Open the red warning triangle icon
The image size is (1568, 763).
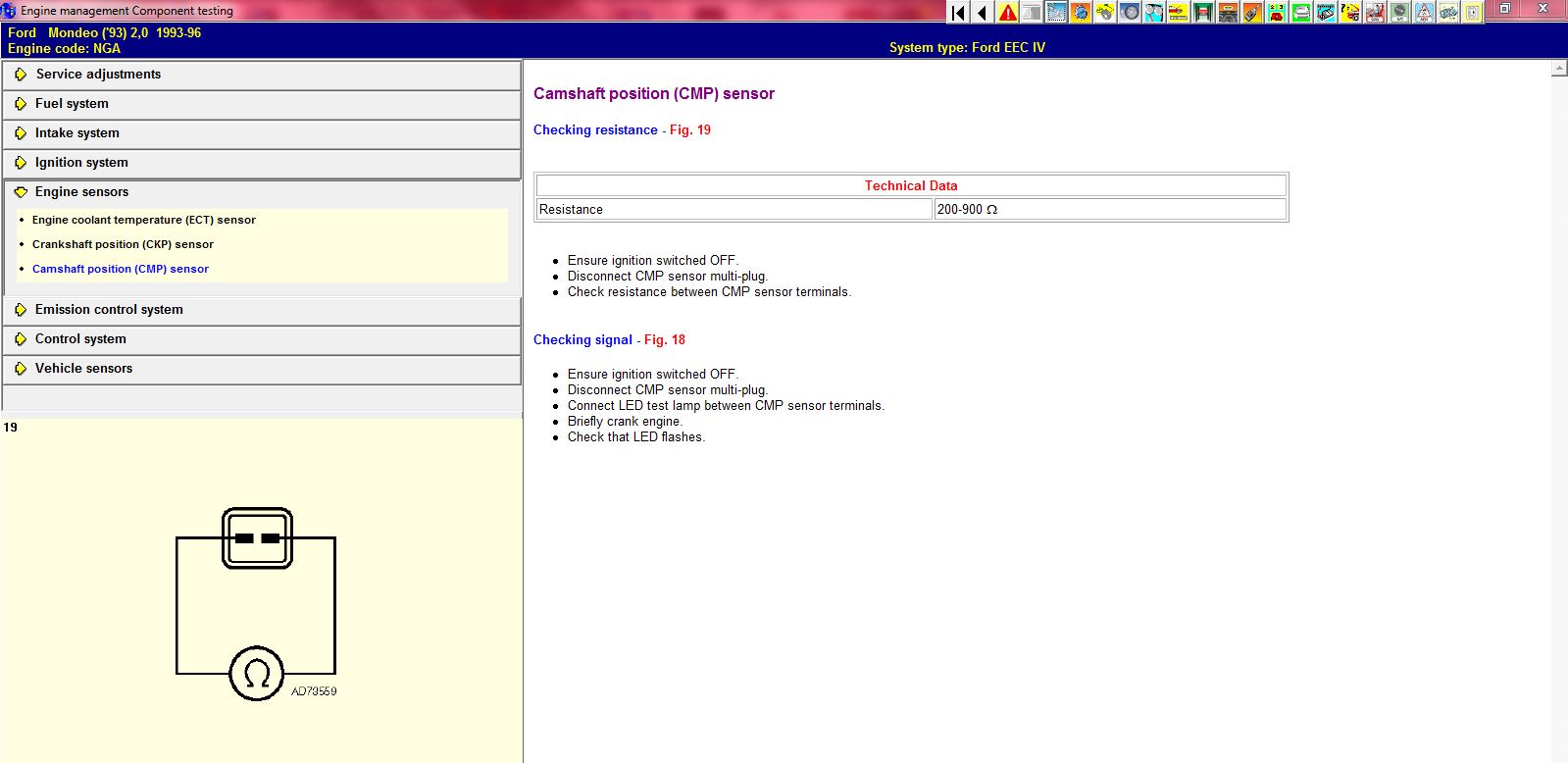1007,13
